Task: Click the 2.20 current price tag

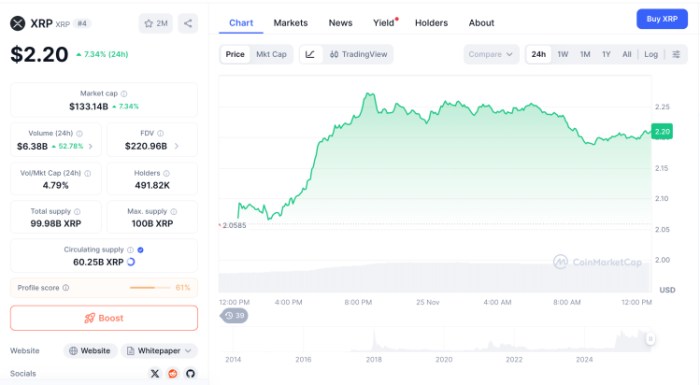Action: [662, 131]
